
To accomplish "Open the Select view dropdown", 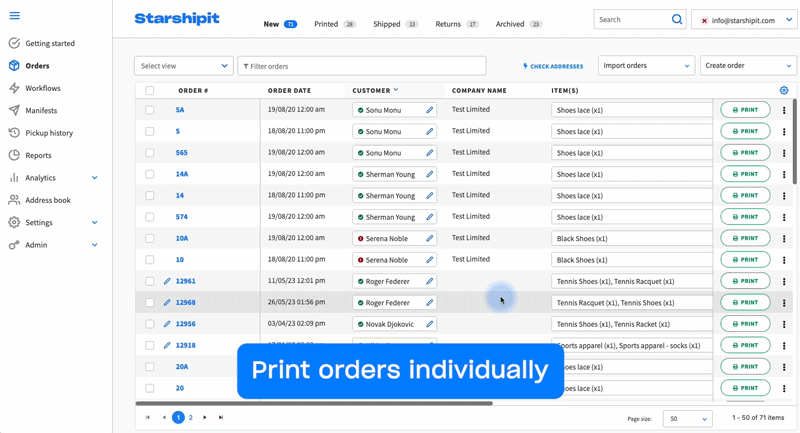I will (183, 66).
